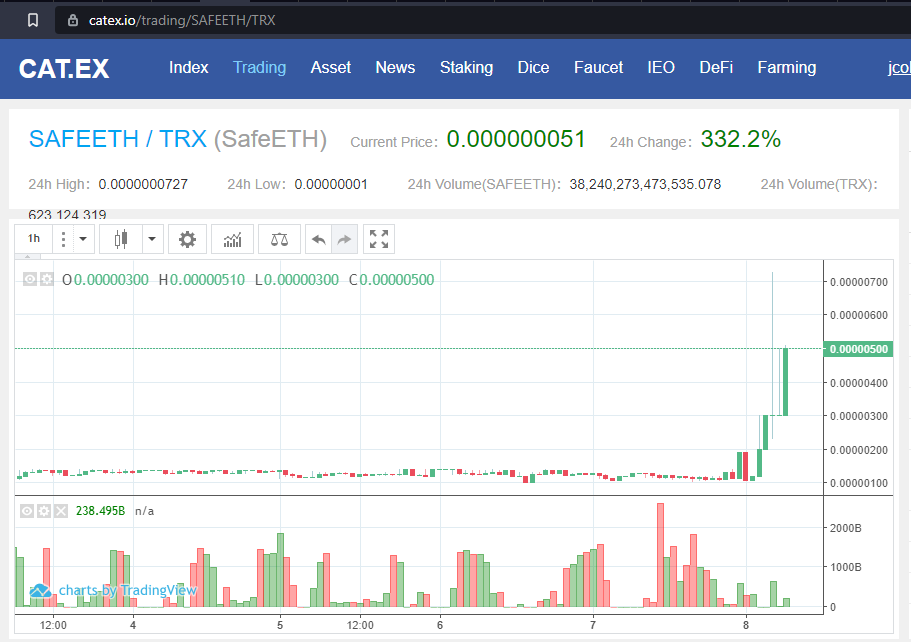The height and width of the screenshot is (642, 911).
Task: Open volume indicator settings gear
Action: pos(44,511)
